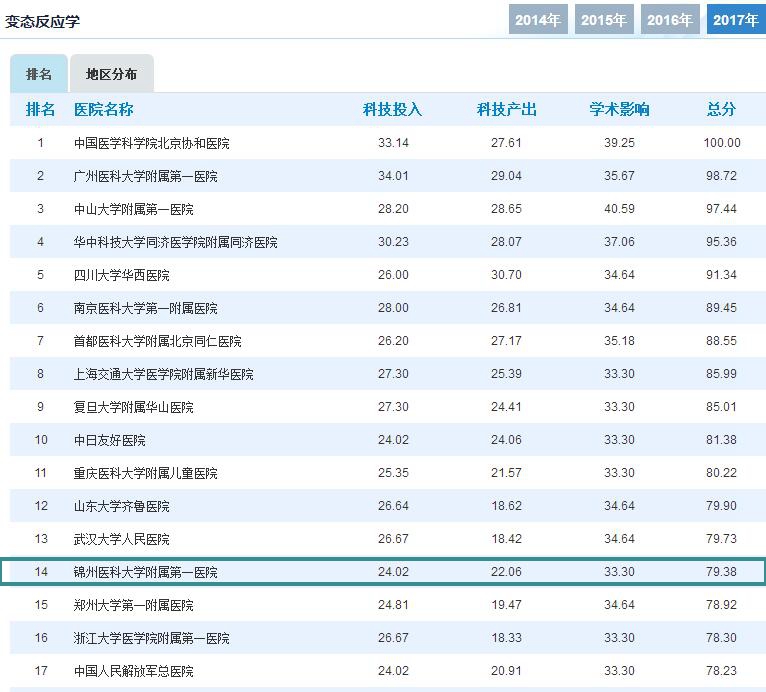This screenshot has width=766, height=692.
Task: Click total score 80.22
Action: click(722, 473)
